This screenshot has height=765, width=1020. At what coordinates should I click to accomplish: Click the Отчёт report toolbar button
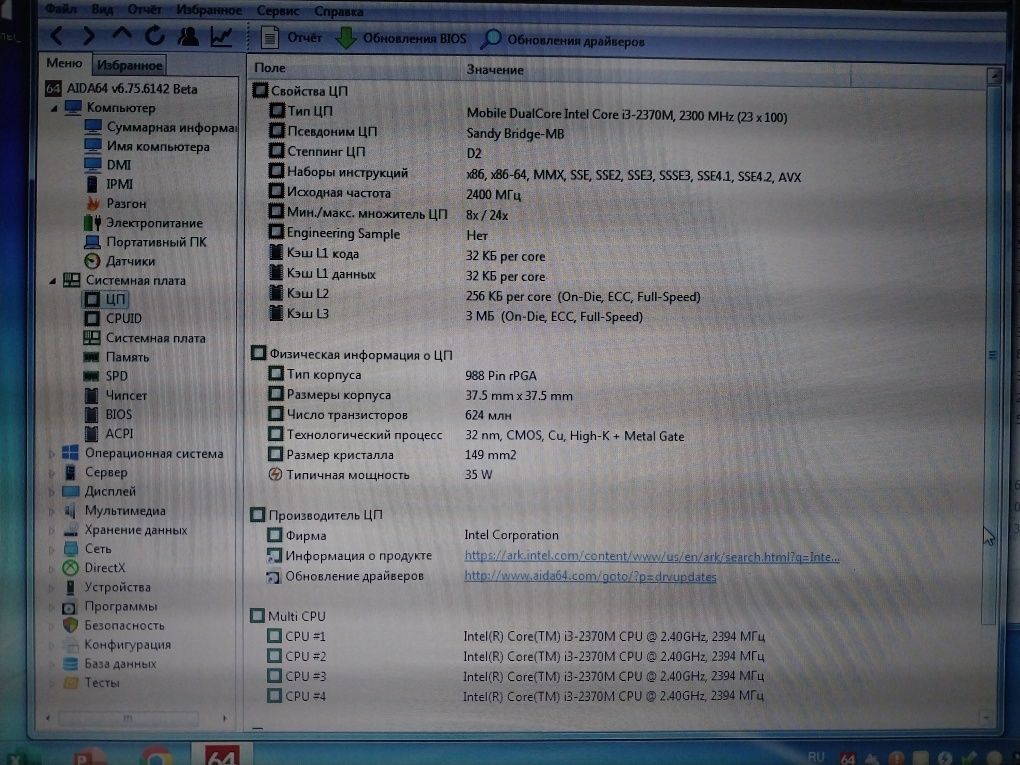(291, 38)
